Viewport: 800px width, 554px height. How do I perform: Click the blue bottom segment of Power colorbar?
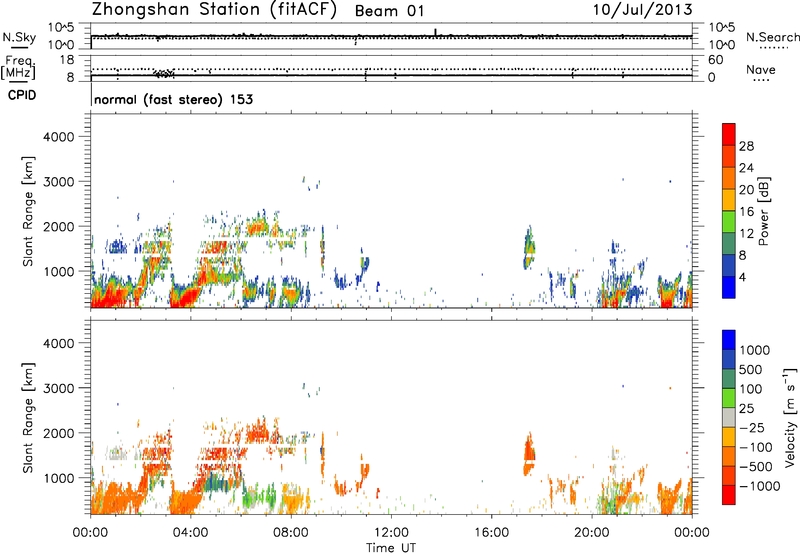click(x=729, y=287)
